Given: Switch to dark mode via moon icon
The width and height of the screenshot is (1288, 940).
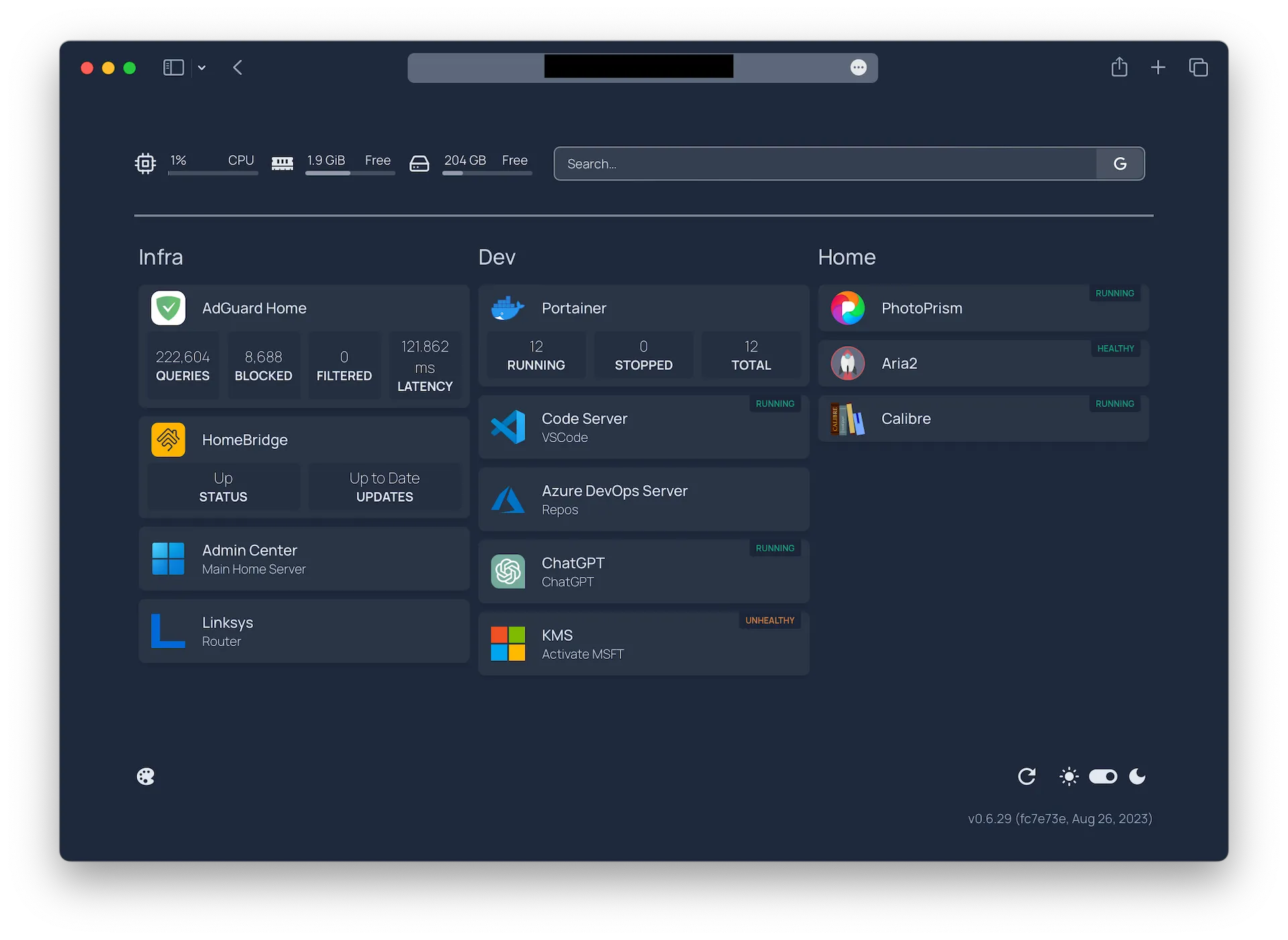Looking at the screenshot, I should pyautogui.click(x=1137, y=776).
